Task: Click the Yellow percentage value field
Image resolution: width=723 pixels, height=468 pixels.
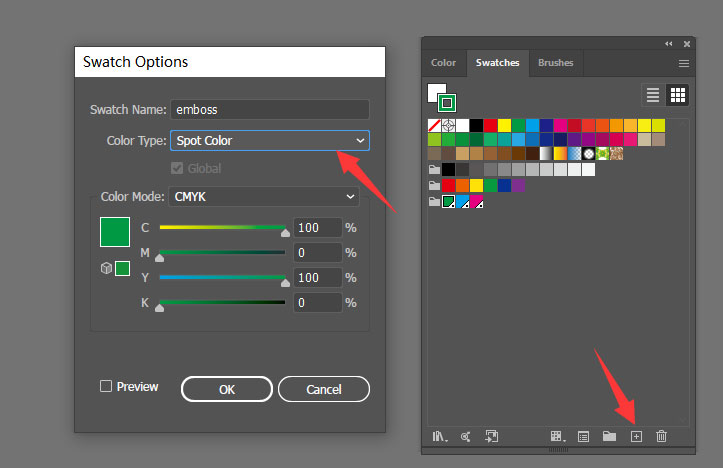Action: coord(317,278)
